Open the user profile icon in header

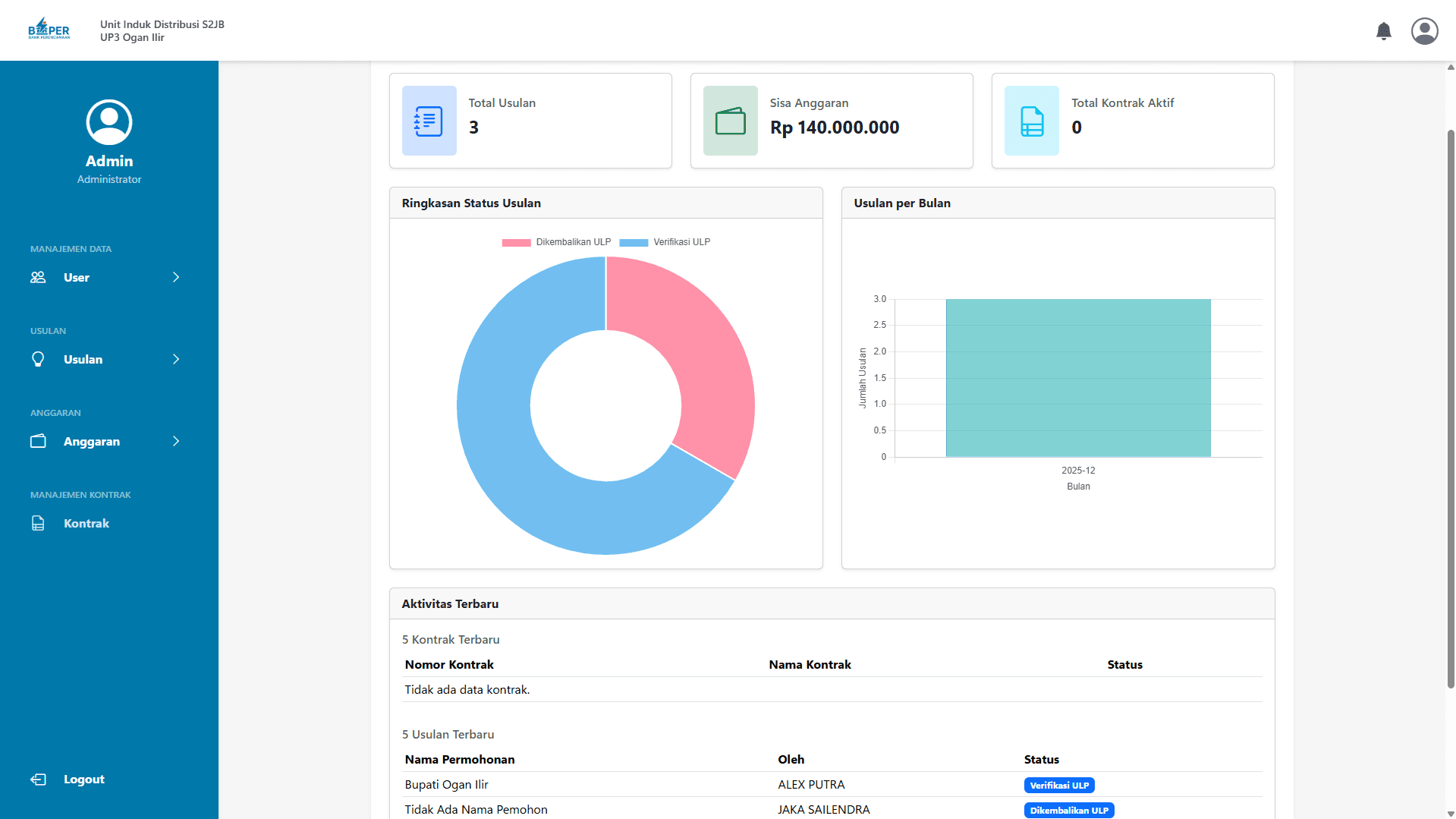[x=1424, y=31]
